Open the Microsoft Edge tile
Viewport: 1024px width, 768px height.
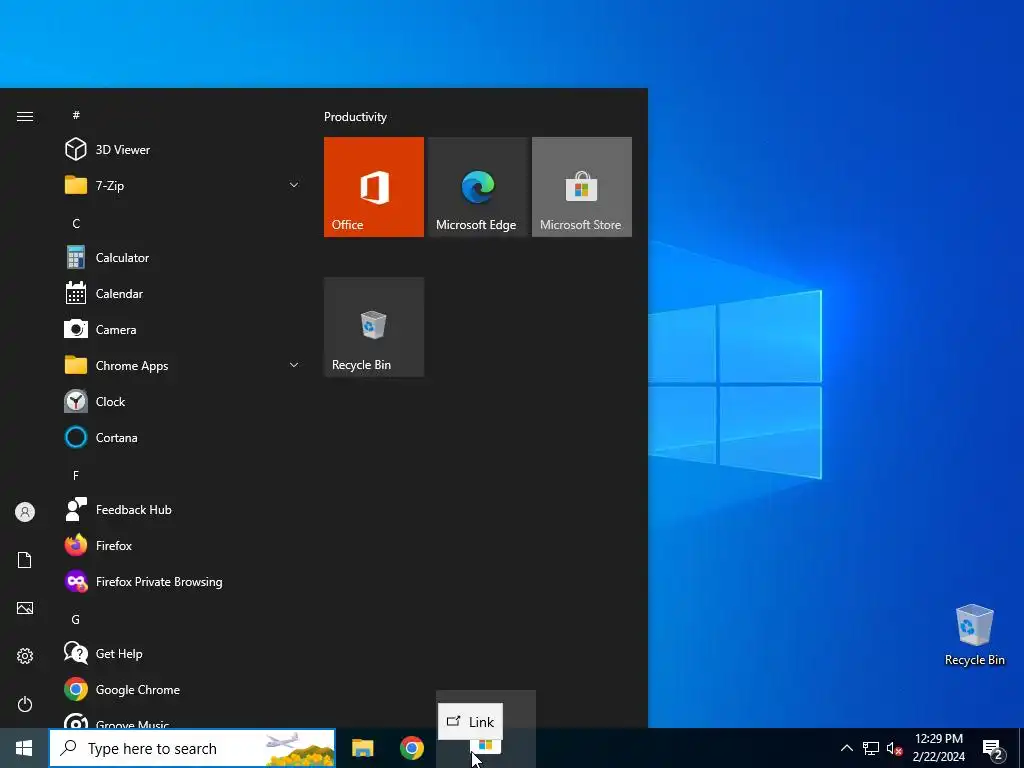coord(477,187)
